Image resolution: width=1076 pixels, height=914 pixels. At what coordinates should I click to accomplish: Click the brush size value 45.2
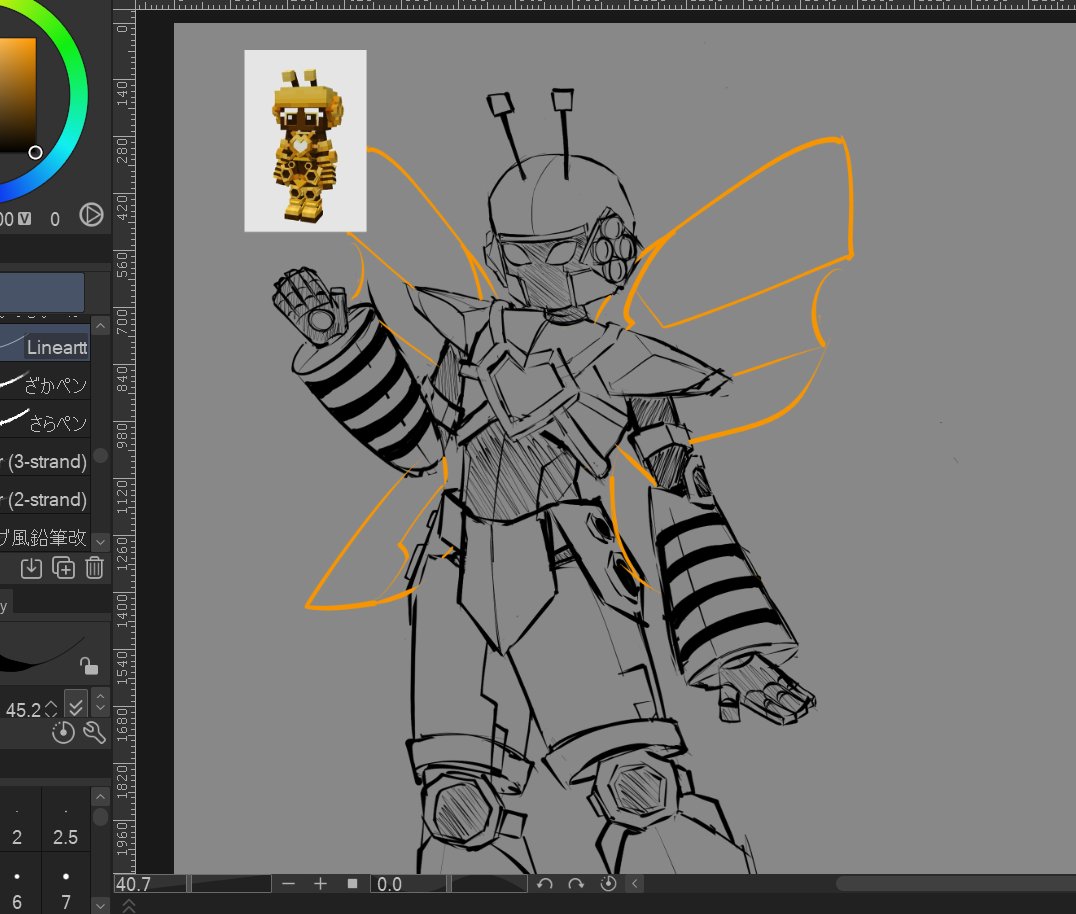23,710
